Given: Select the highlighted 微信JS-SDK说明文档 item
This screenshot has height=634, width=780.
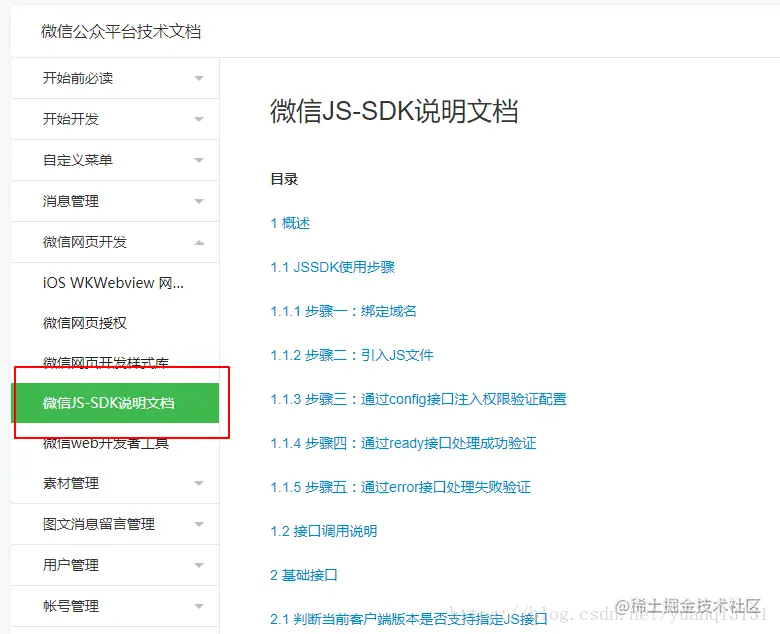Looking at the screenshot, I should click(x=115, y=403).
